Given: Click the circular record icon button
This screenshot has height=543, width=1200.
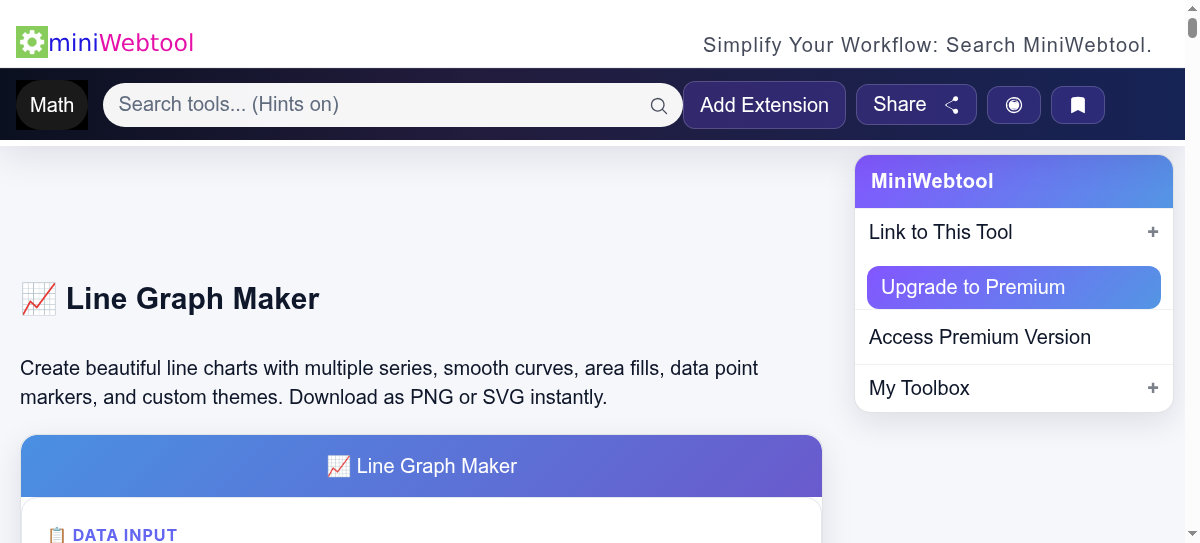Looking at the screenshot, I should (1014, 105).
